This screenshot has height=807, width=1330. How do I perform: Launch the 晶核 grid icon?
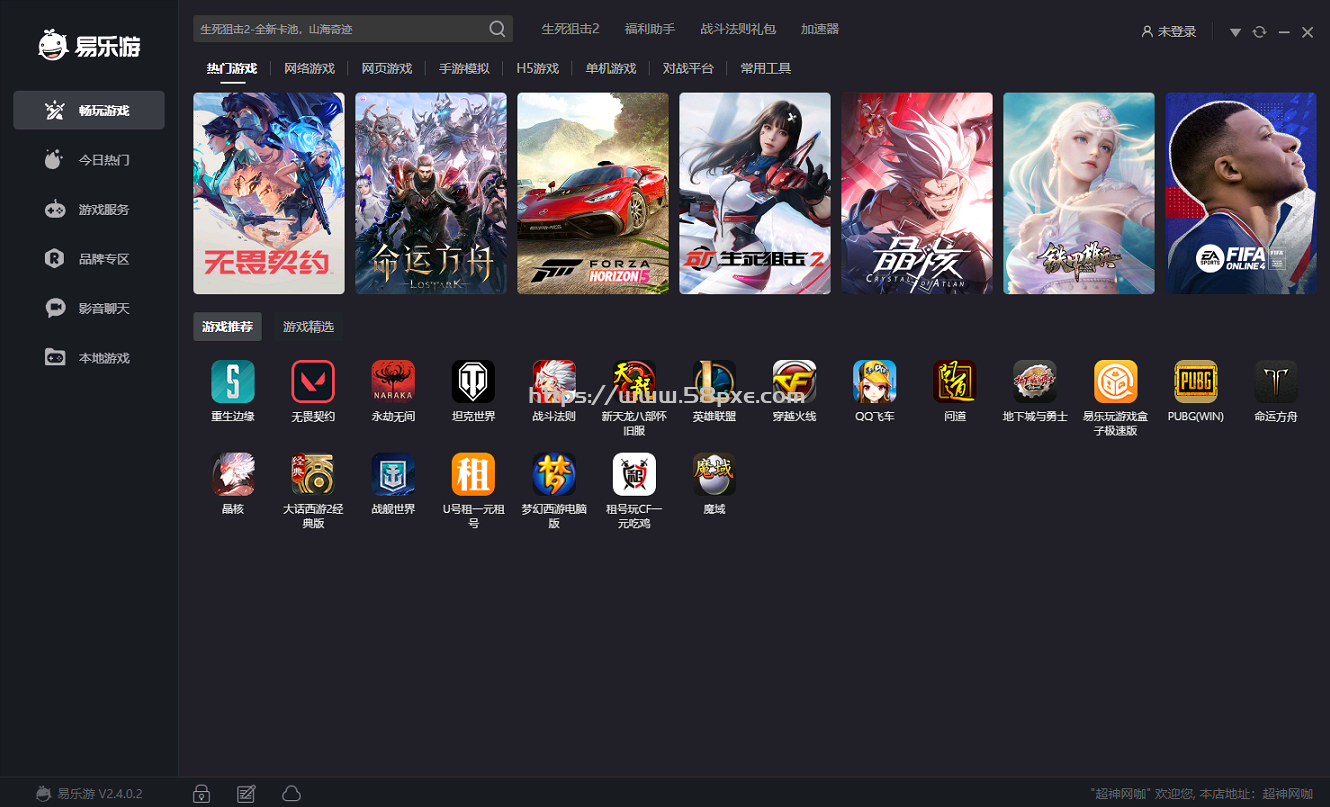coord(233,475)
